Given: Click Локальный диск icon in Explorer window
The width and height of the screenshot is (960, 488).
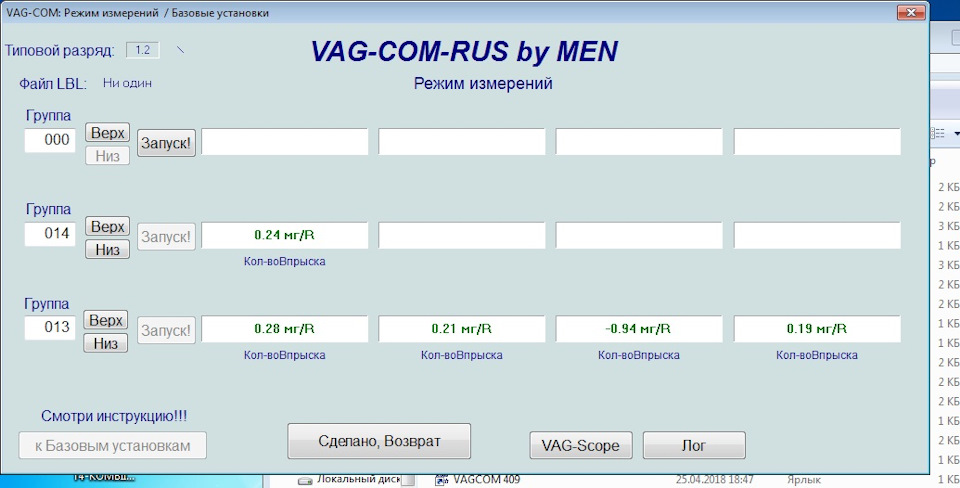Looking at the screenshot, I should pos(304,481).
